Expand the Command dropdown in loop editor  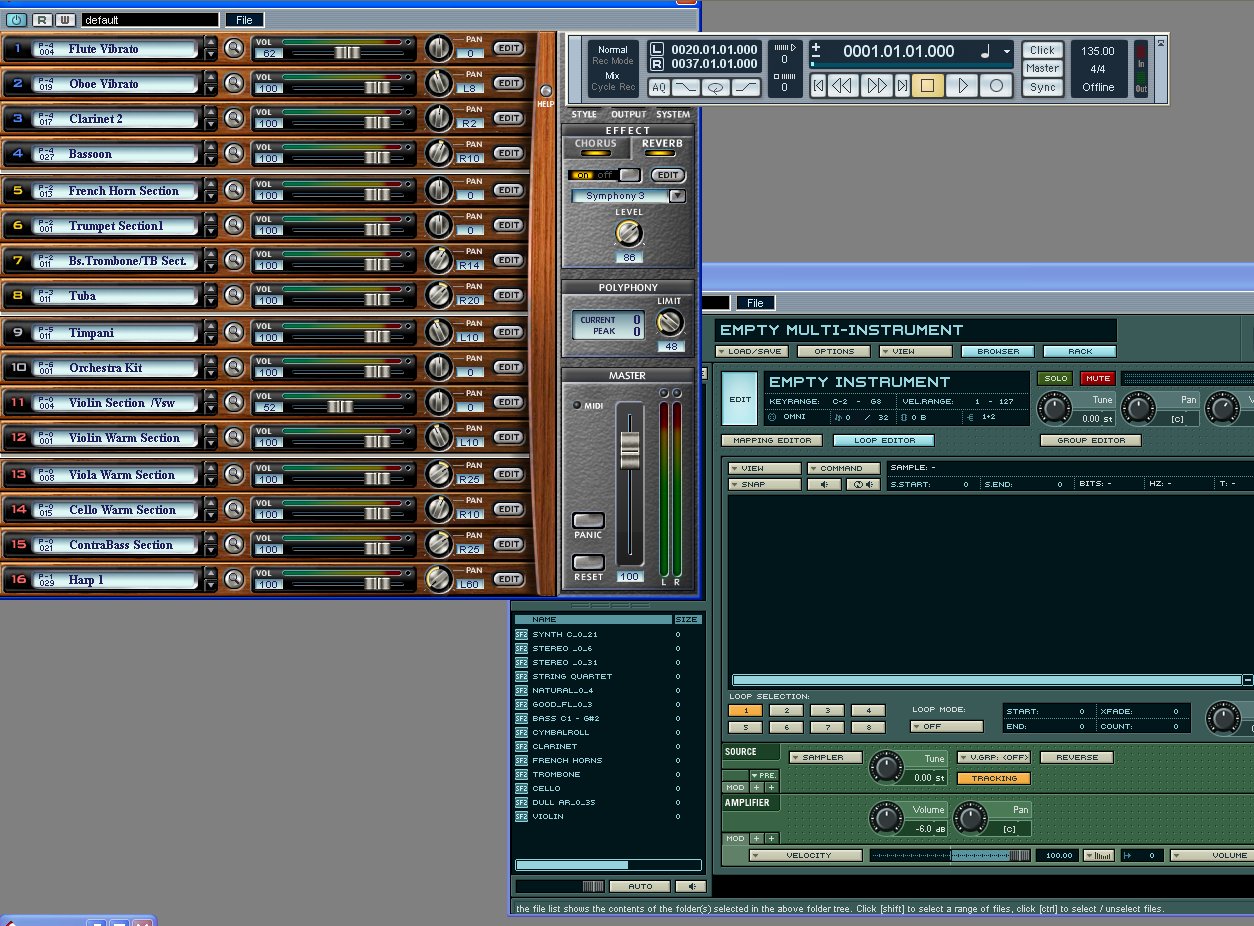click(x=845, y=468)
